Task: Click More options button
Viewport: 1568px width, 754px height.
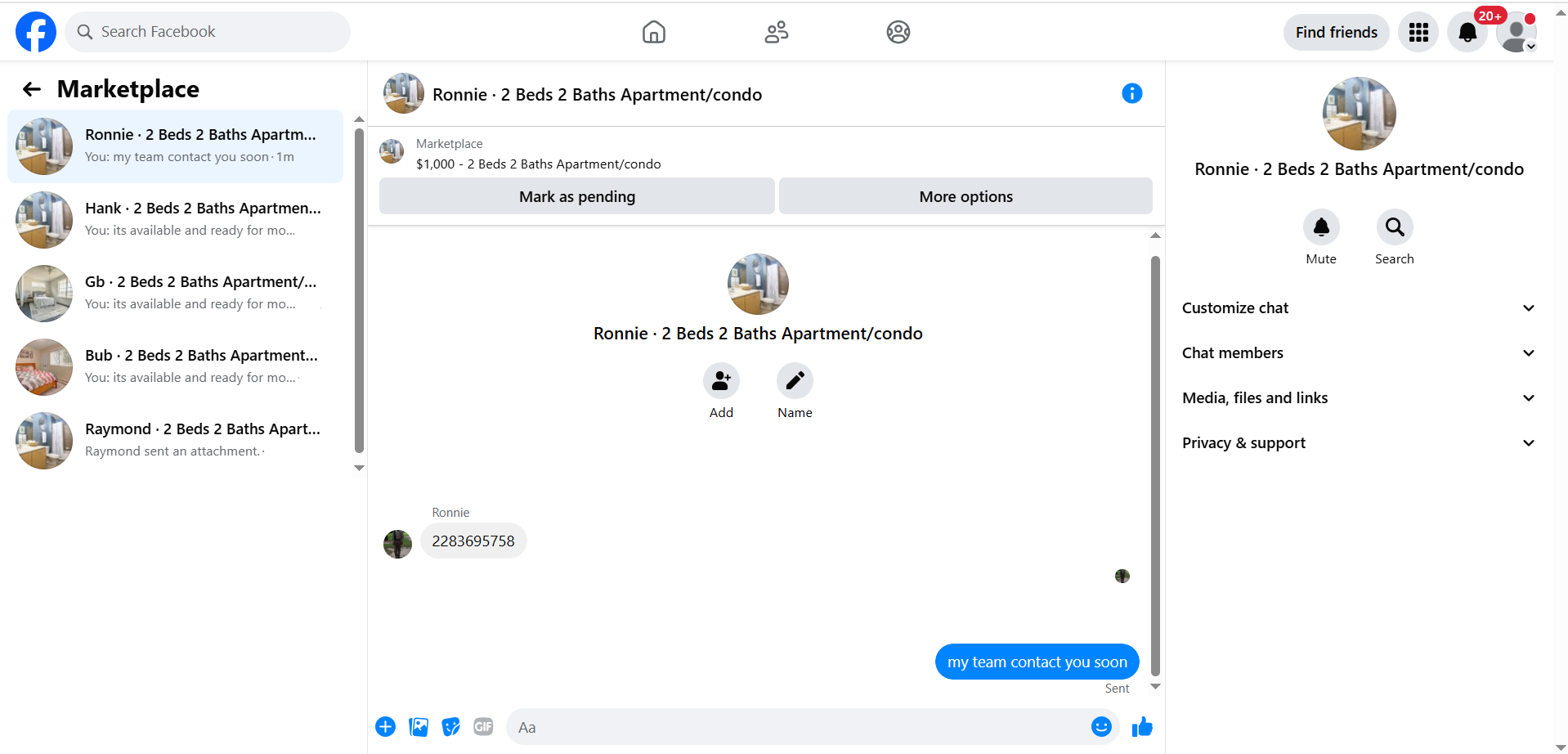Action: click(x=965, y=196)
